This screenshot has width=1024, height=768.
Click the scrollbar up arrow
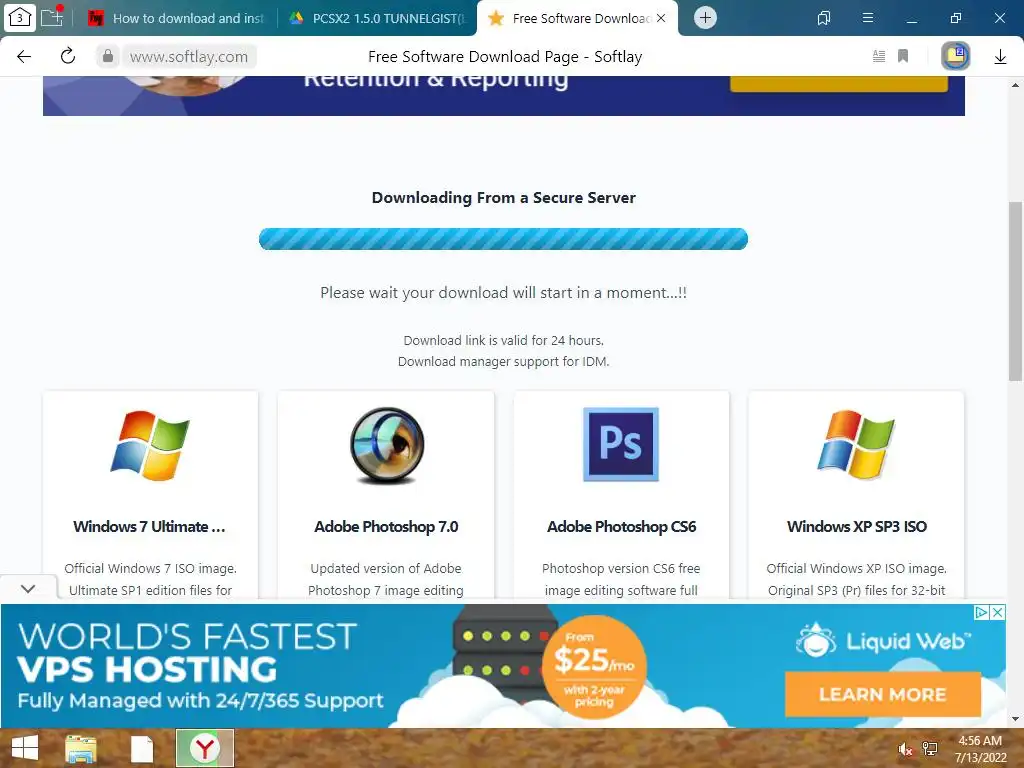pyautogui.click(x=1015, y=85)
